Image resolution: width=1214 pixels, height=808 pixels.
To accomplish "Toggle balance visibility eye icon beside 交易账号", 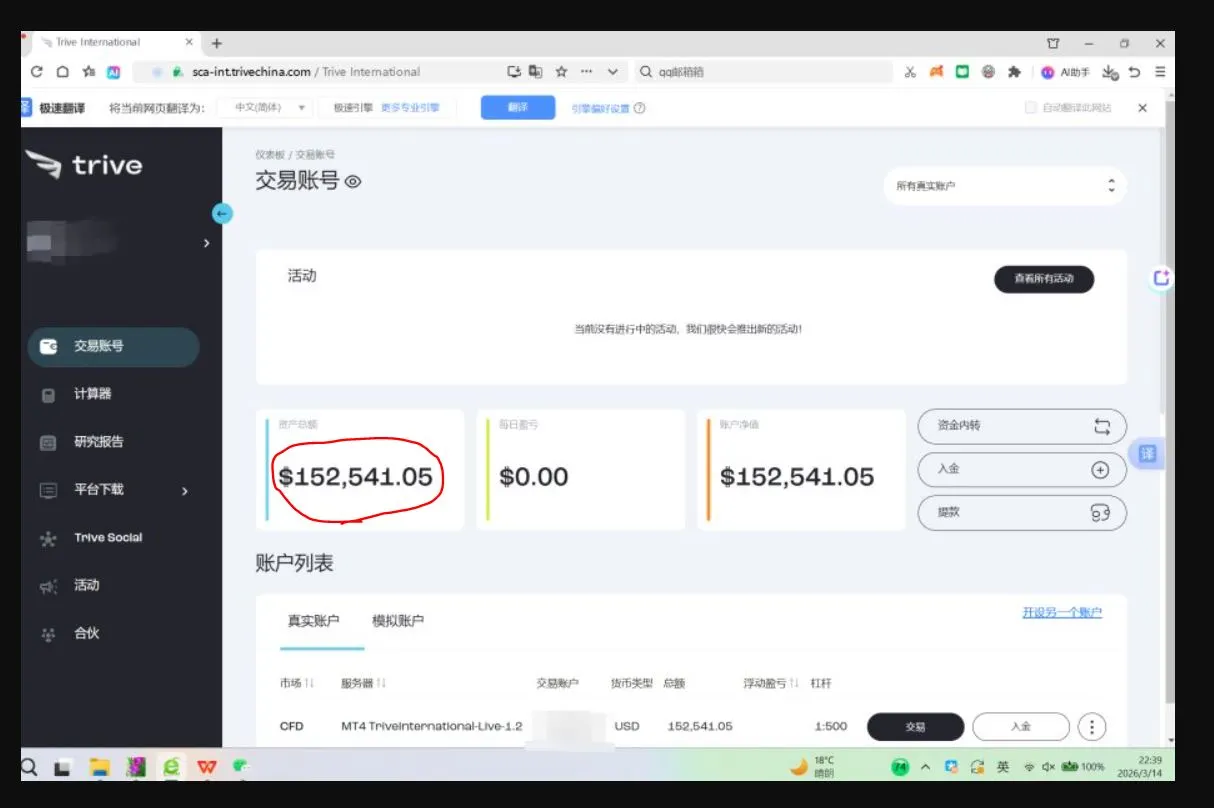I will [x=352, y=182].
